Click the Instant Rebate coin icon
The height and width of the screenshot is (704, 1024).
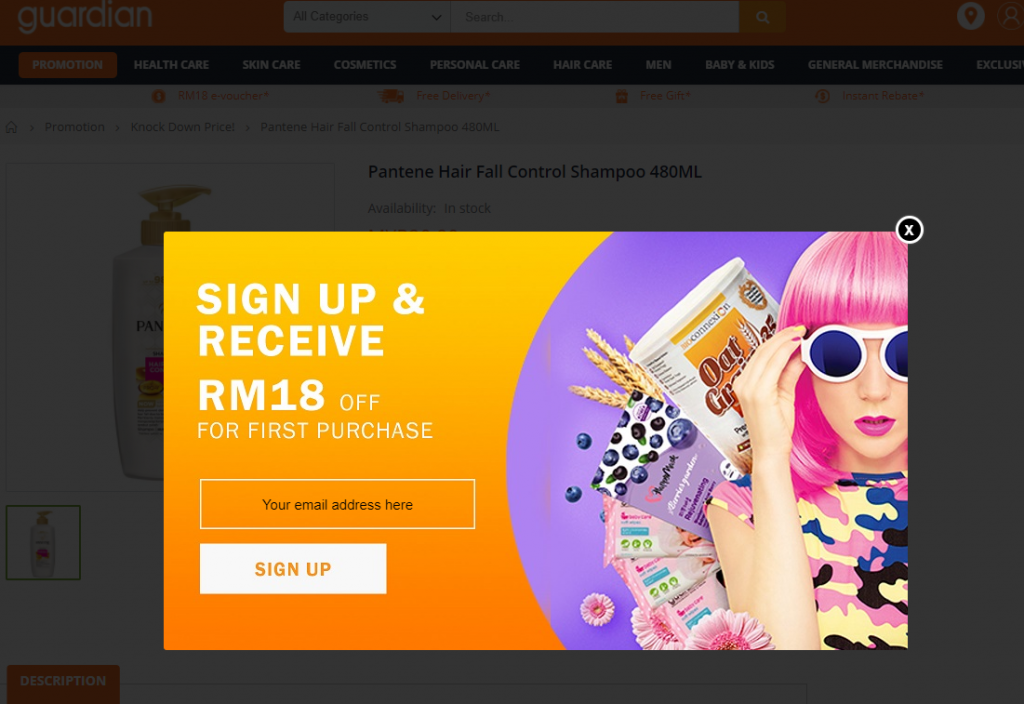tap(822, 96)
